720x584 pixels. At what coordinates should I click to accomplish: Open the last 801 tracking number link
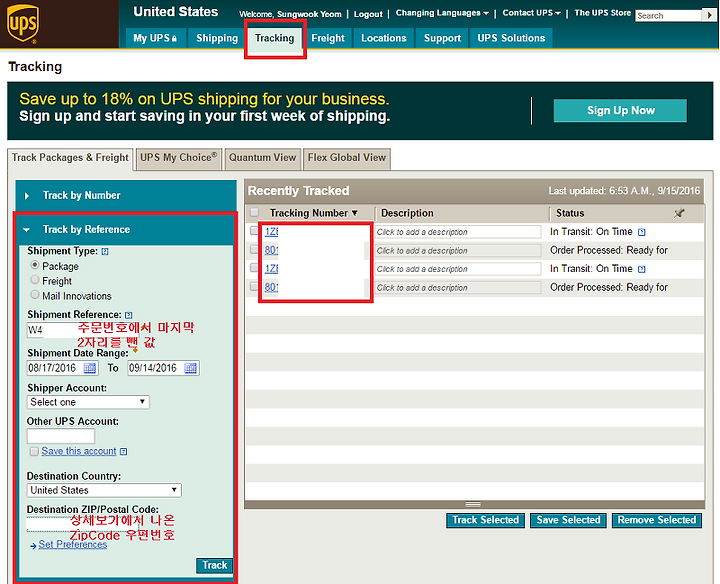pyautogui.click(x=271, y=287)
